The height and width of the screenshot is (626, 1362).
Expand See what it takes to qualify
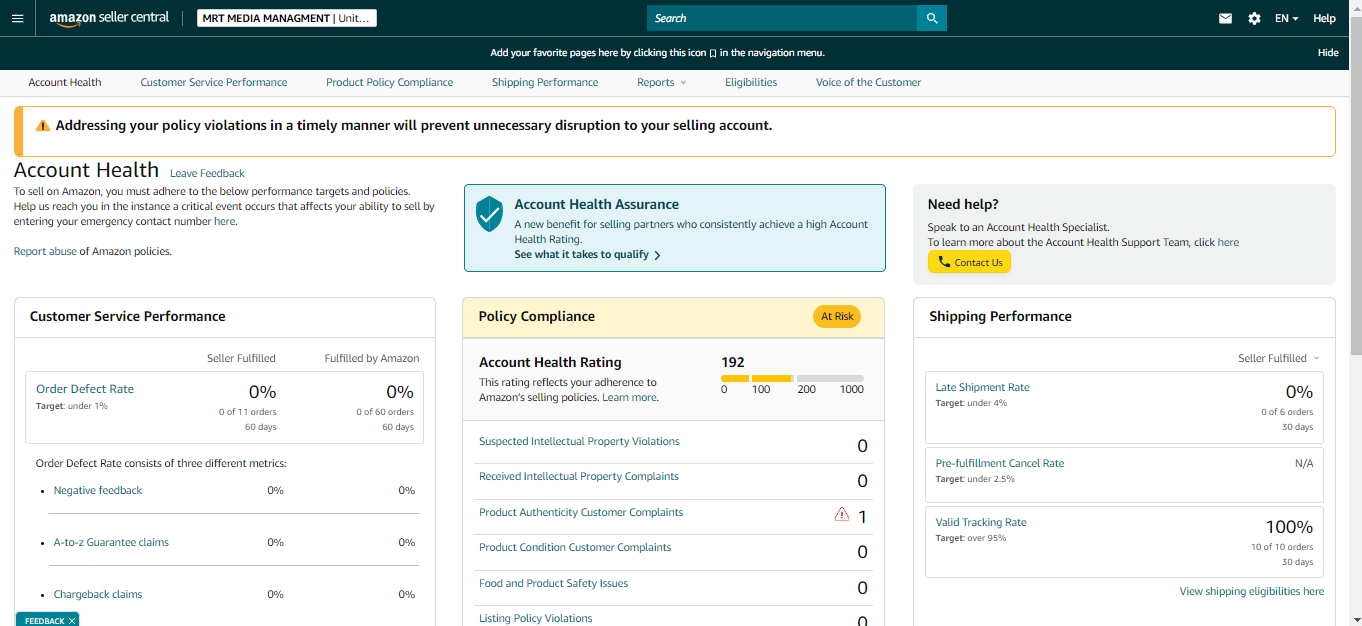[587, 255]
